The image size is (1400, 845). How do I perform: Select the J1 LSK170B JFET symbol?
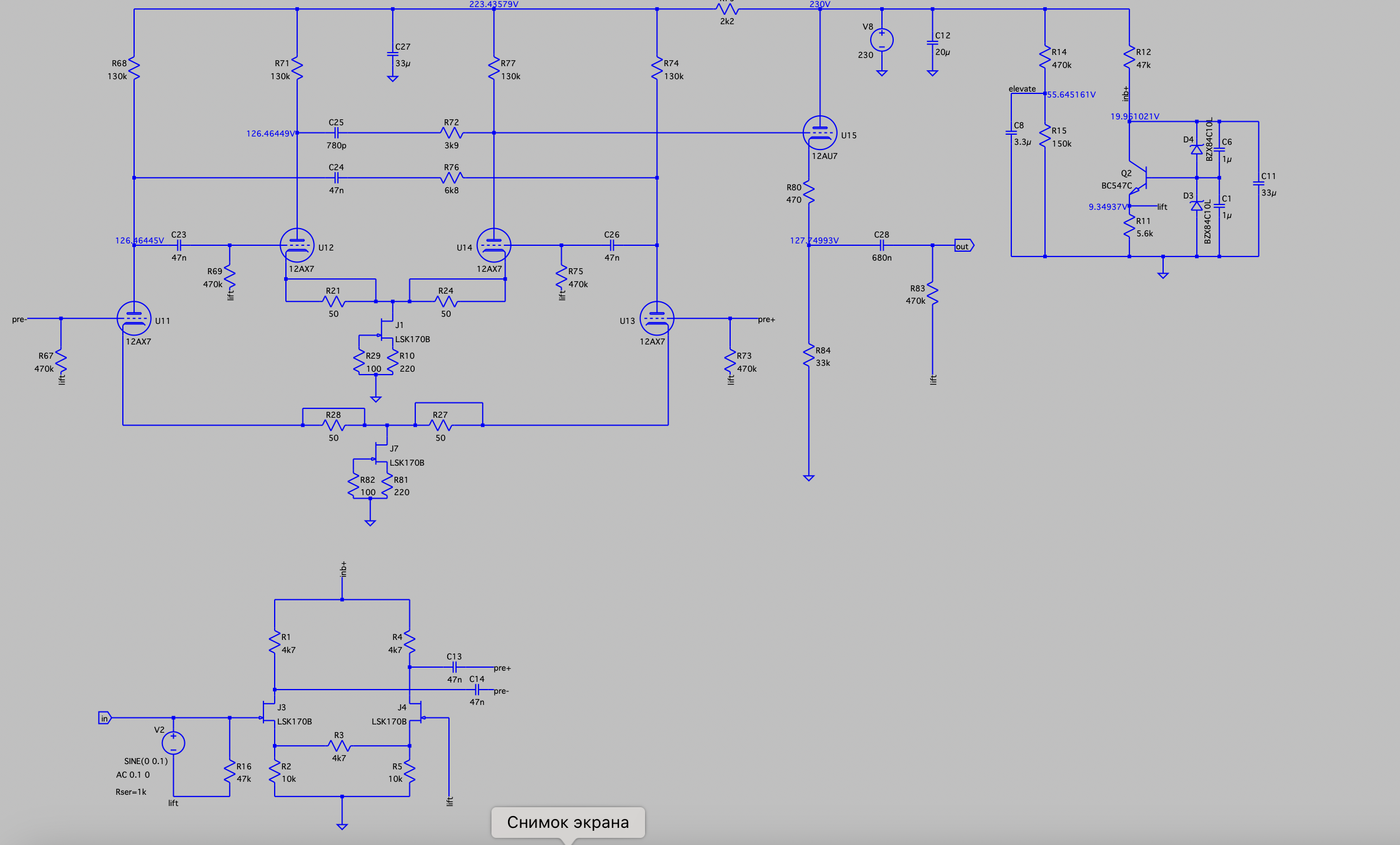click(387, 329)
